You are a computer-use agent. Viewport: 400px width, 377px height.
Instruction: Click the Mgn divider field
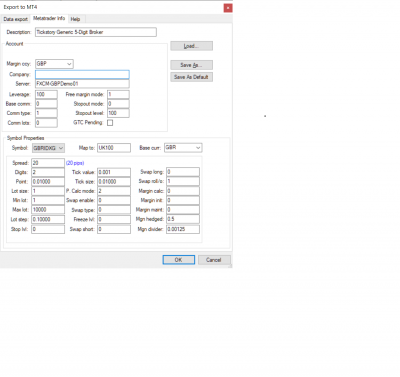click(x=183, y=229)
